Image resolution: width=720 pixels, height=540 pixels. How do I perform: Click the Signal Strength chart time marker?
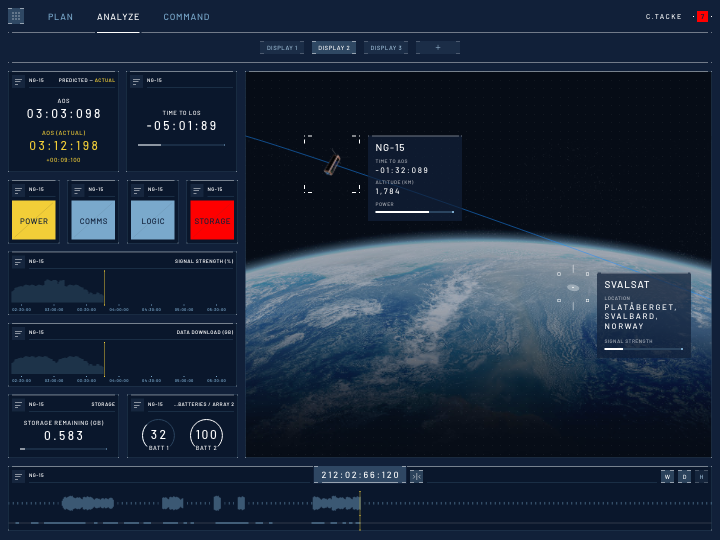105,288
